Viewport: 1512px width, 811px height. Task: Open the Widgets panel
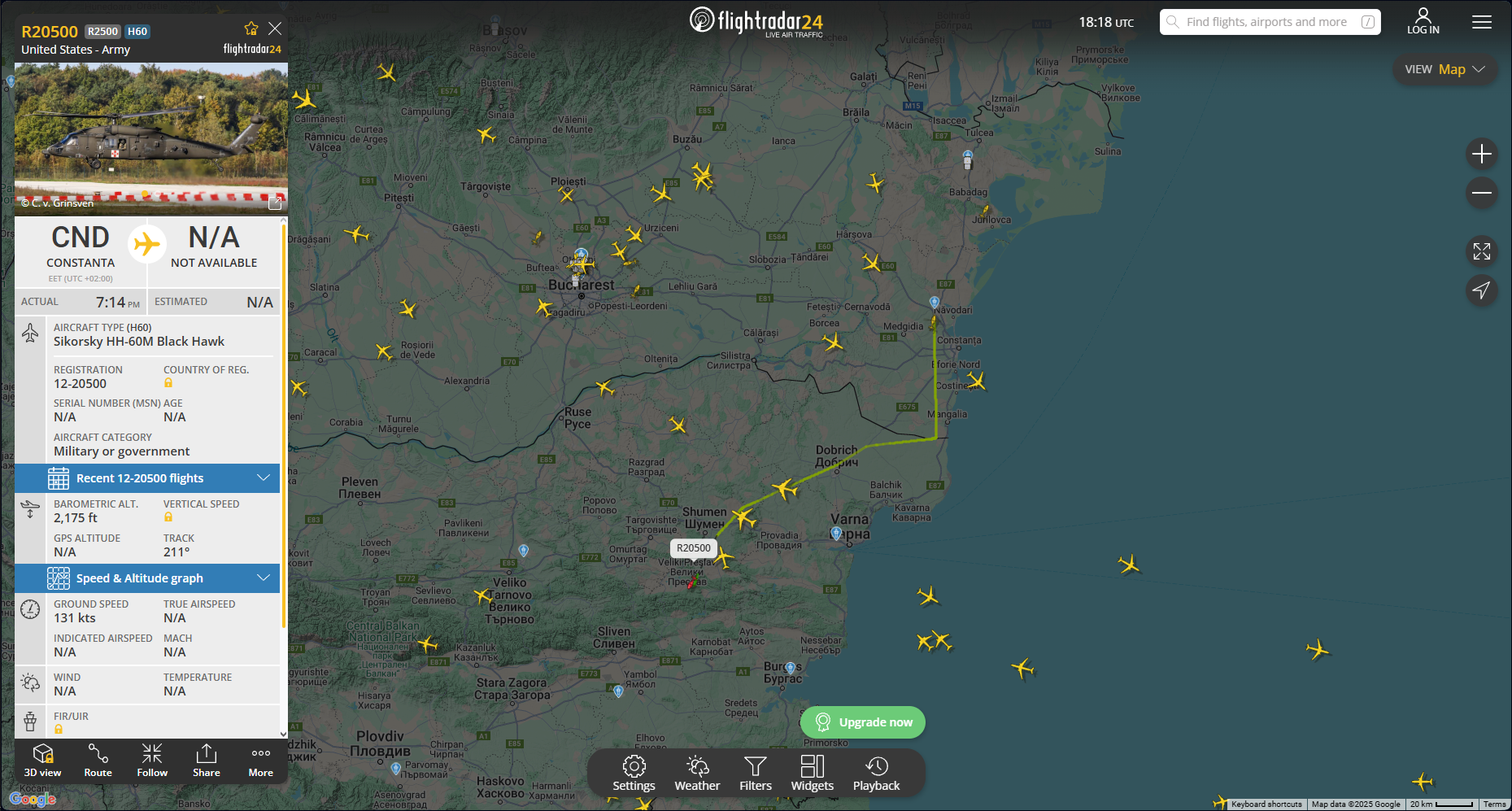click(813, 774)
